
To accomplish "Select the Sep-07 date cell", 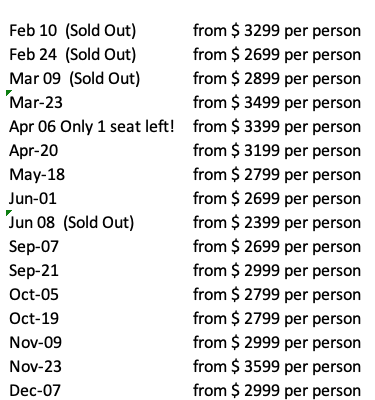I will click(x=34, y=247).
